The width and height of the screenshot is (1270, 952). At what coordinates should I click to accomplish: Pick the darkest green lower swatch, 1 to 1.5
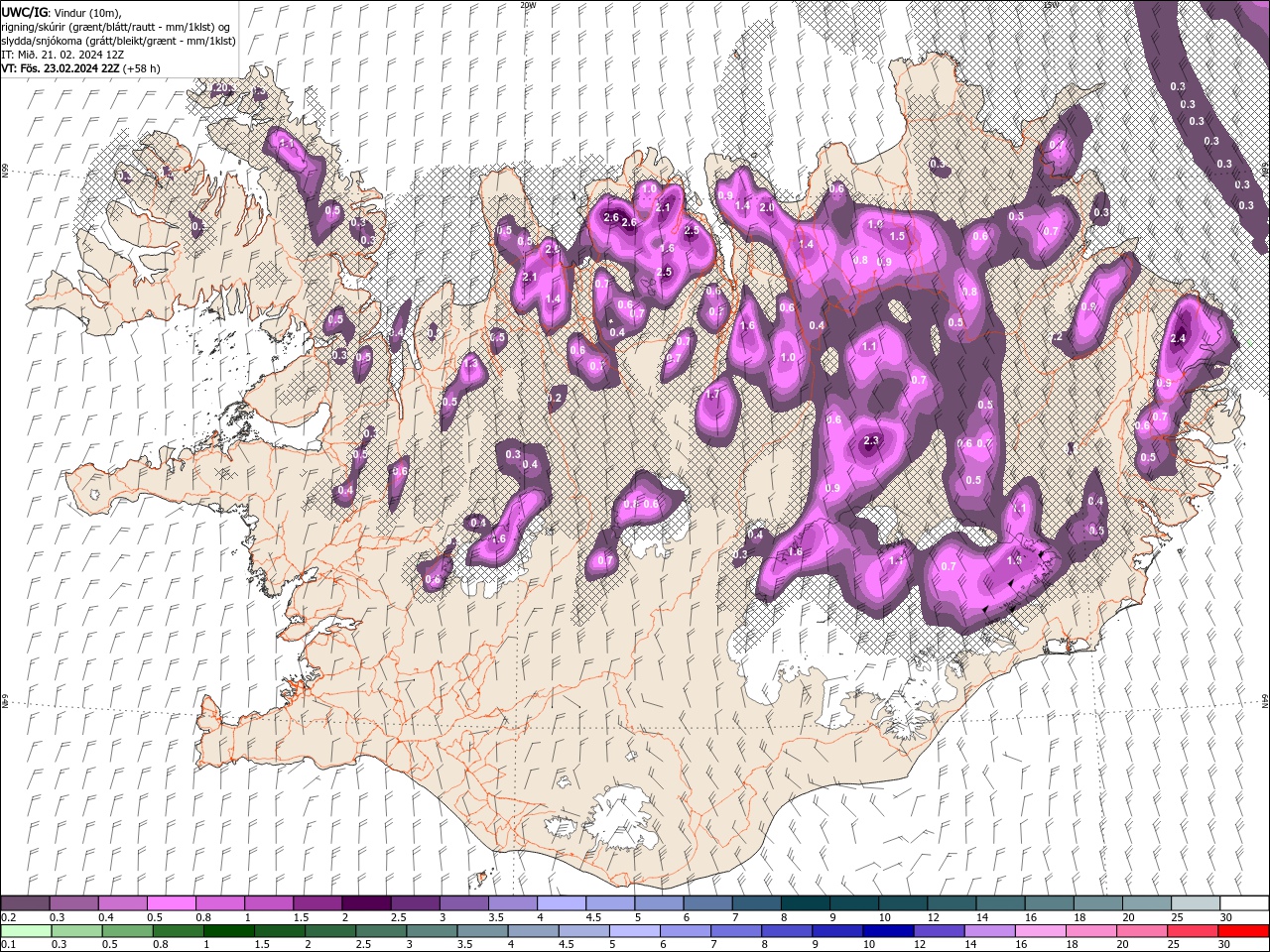point(228,931)
